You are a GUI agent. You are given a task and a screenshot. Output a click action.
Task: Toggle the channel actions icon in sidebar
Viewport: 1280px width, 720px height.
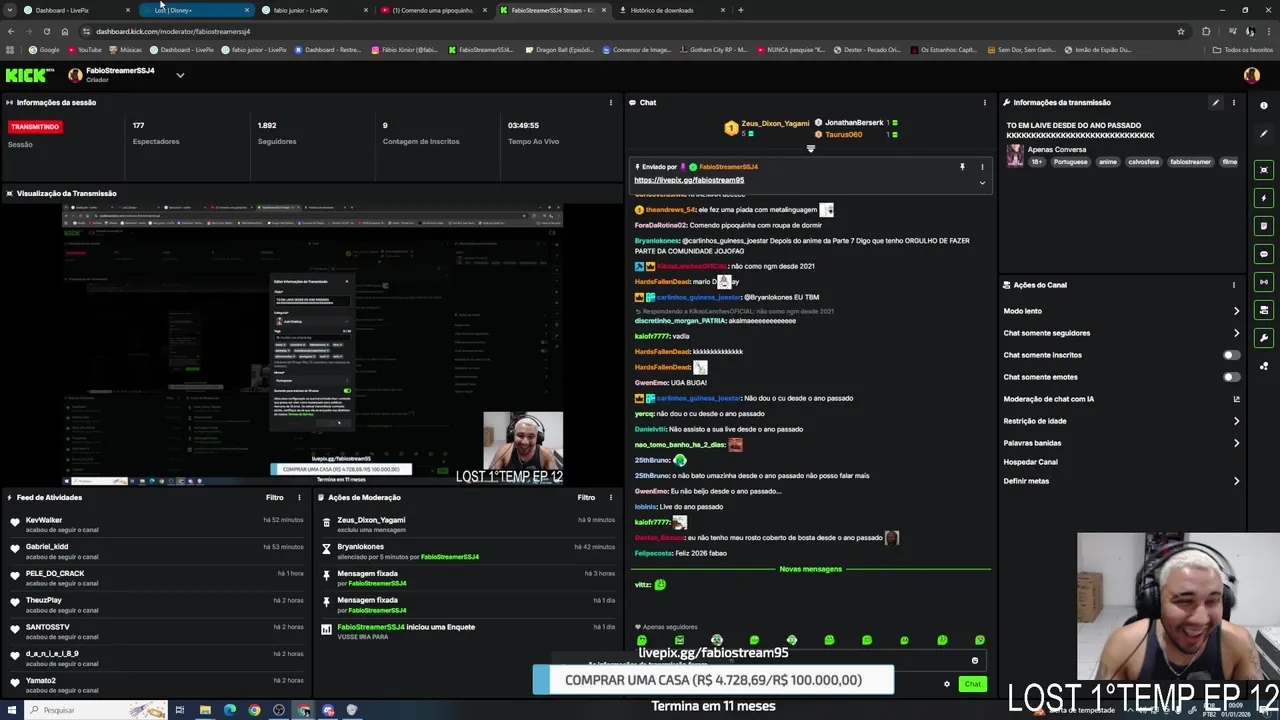pos(1264,310)
